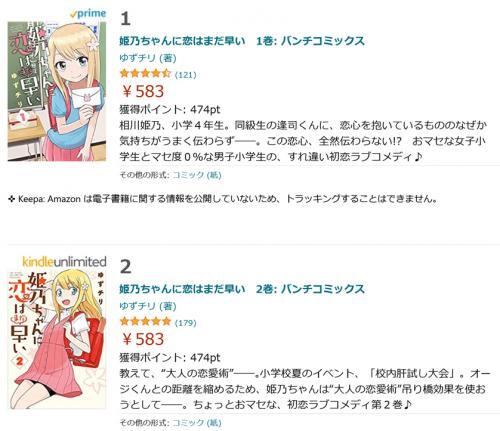The image size is (500, 431).
Task: Click the volume 2 description text
Action: [304, 389]
